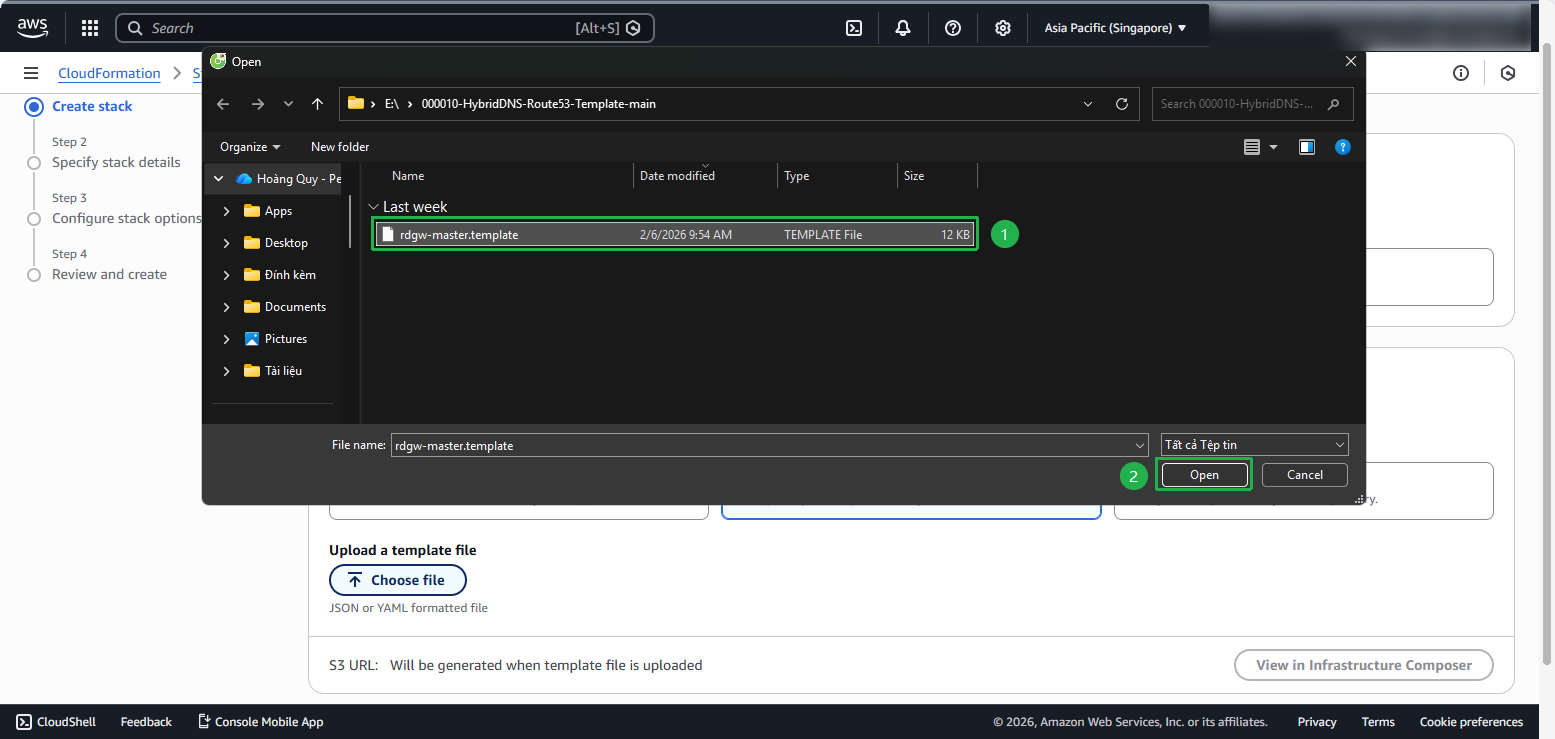
Task: Click the Up one level arrow in Explorer
Action: [x=317, y=103]
